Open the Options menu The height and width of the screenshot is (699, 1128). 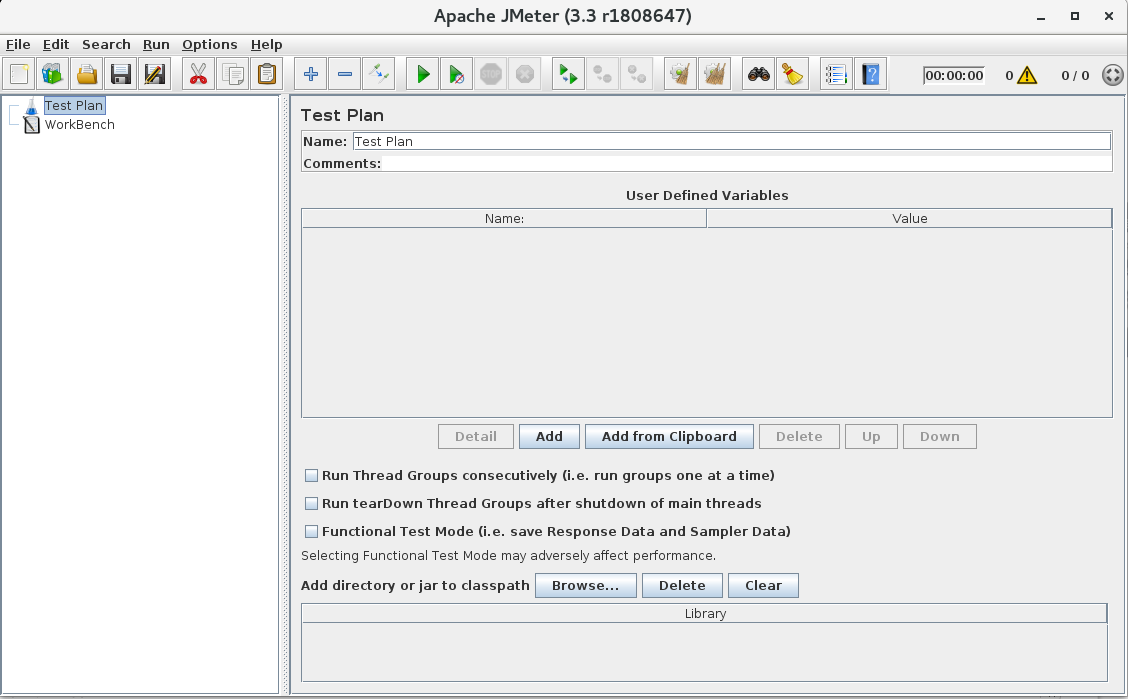click(209, 45)
